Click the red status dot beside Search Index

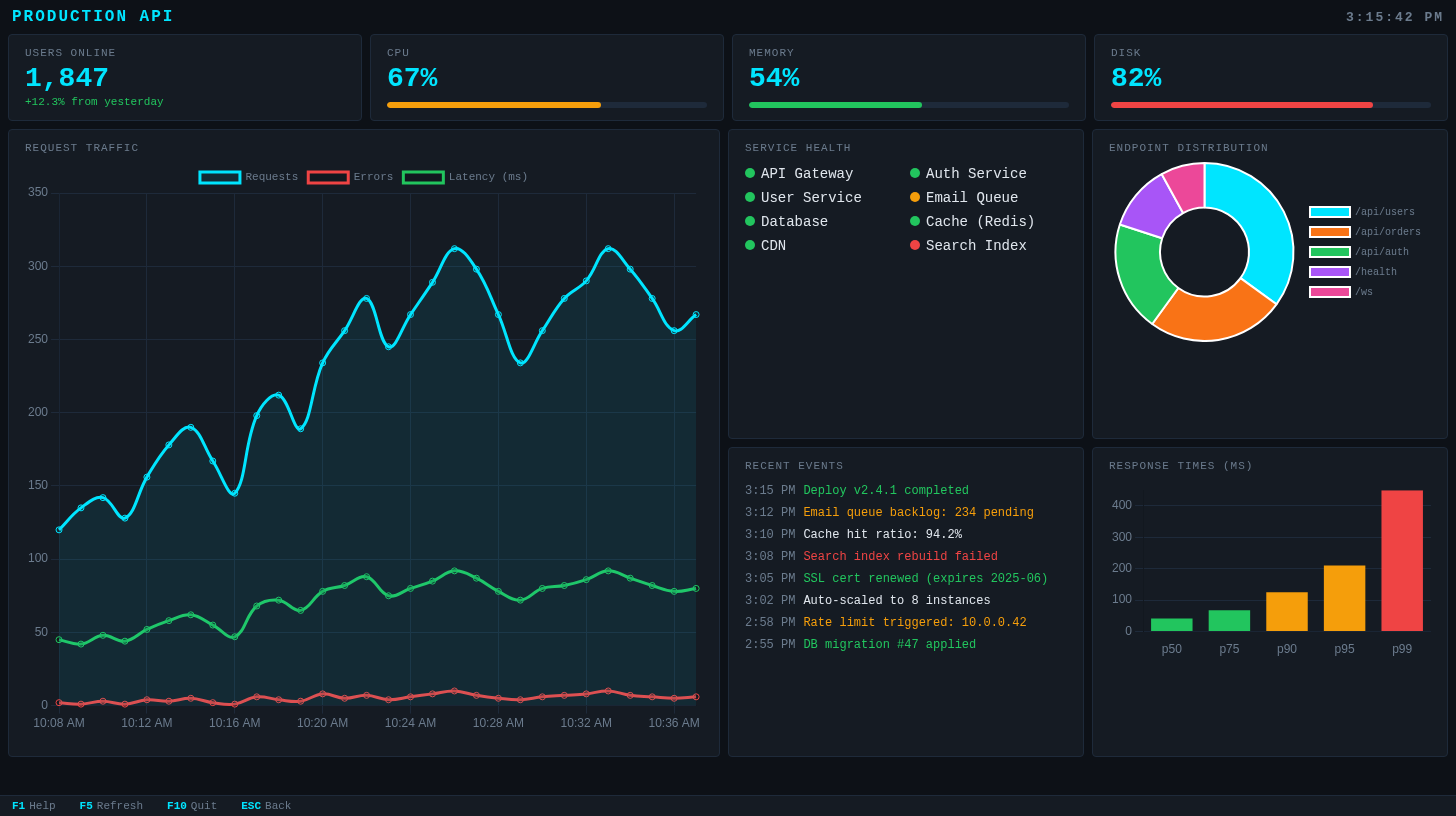(915, 245)
